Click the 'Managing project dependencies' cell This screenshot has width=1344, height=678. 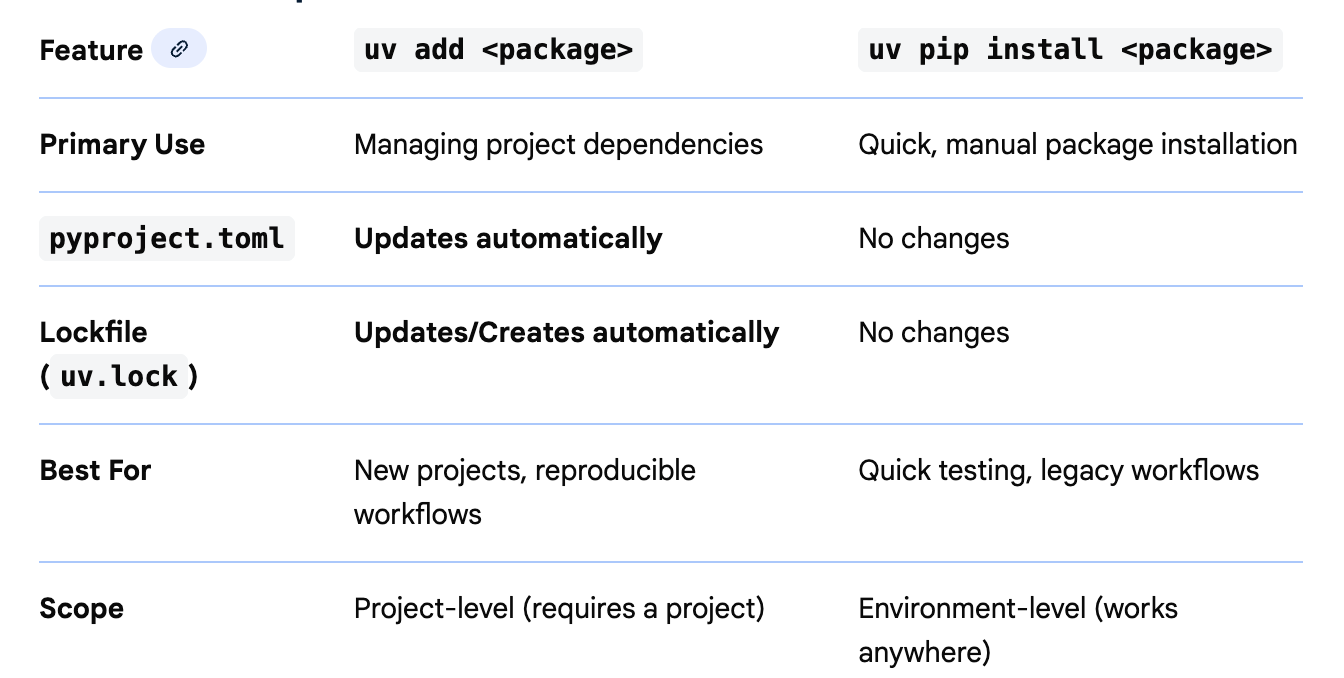coord(558,145)
